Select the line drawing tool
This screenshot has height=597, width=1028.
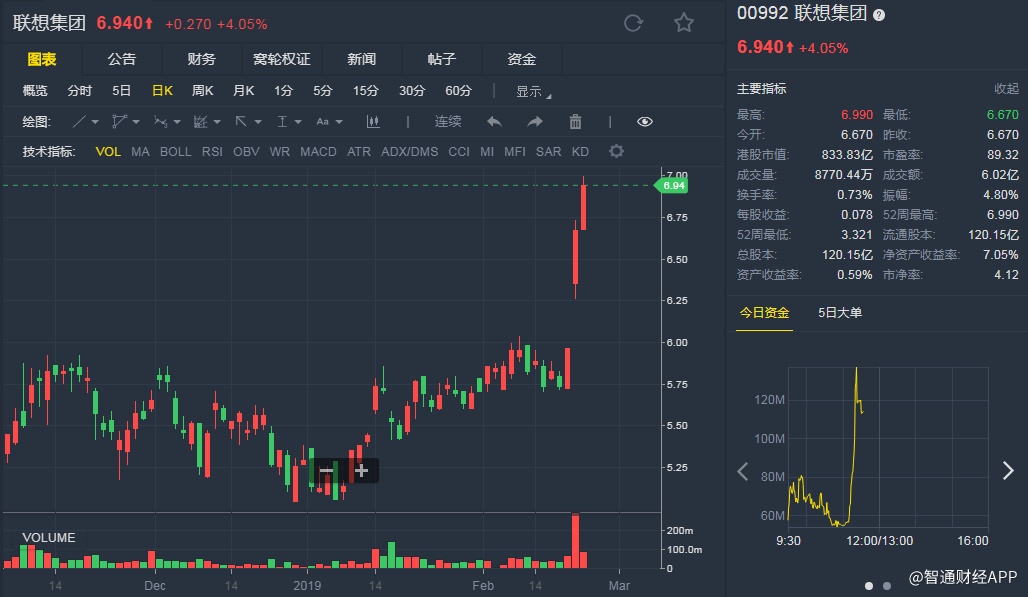(79, 121)
